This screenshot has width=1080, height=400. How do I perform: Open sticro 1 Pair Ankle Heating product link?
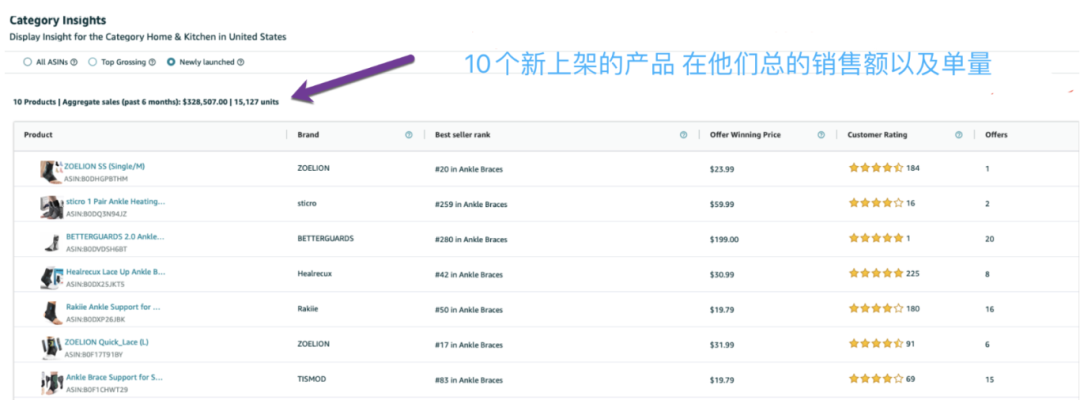click(116, 202)
